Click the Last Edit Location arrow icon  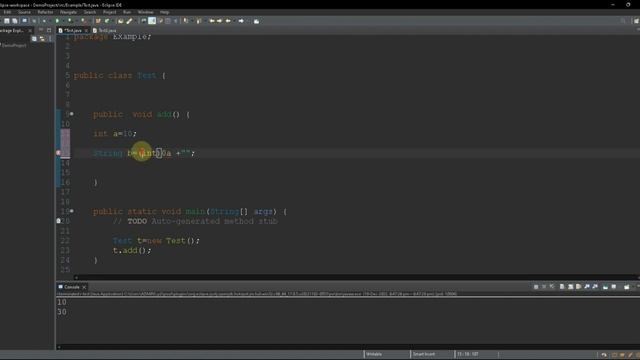[x=212, y=21]
